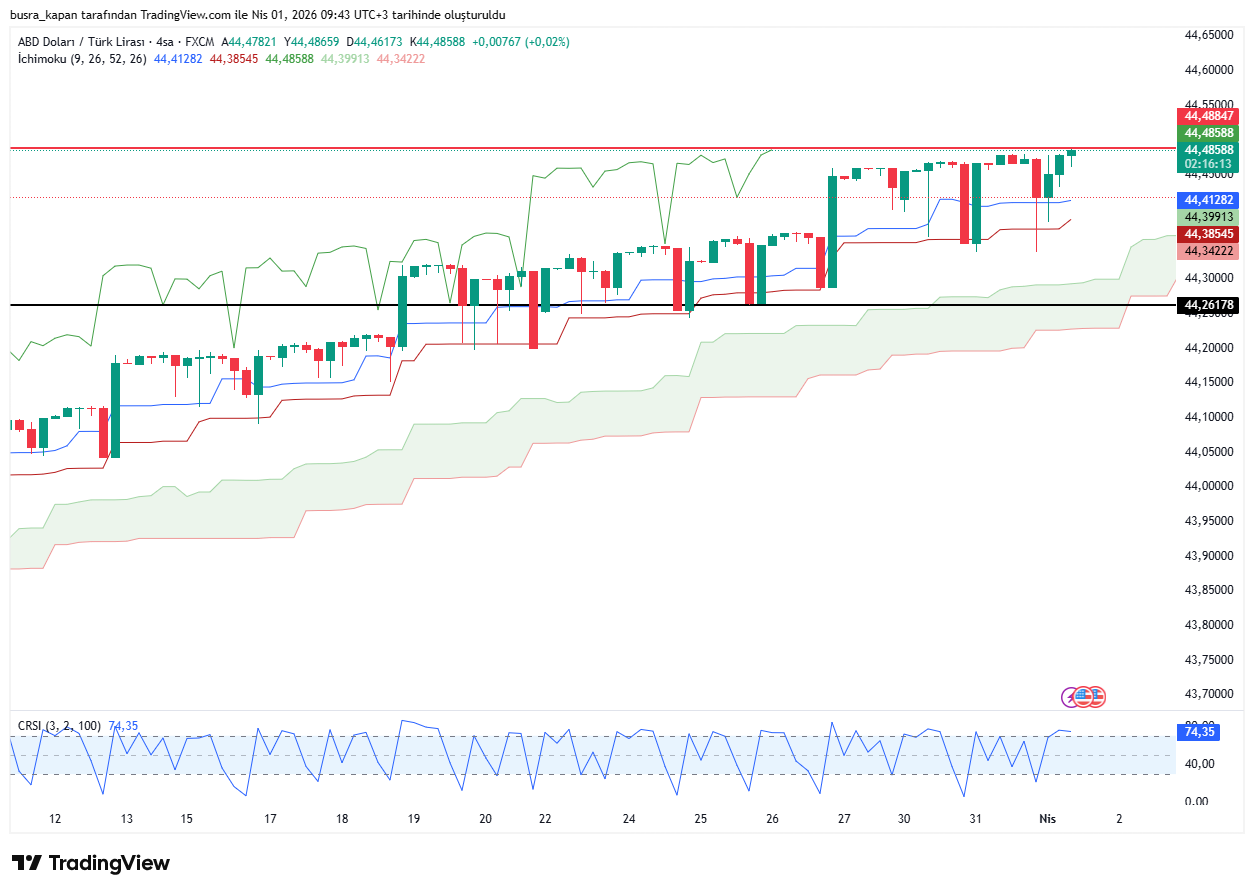Image resolution: width=1254 pixels, height=893 pixels.
Task: Click the red 44,48847 price label
Action: tap(1208, 116)
